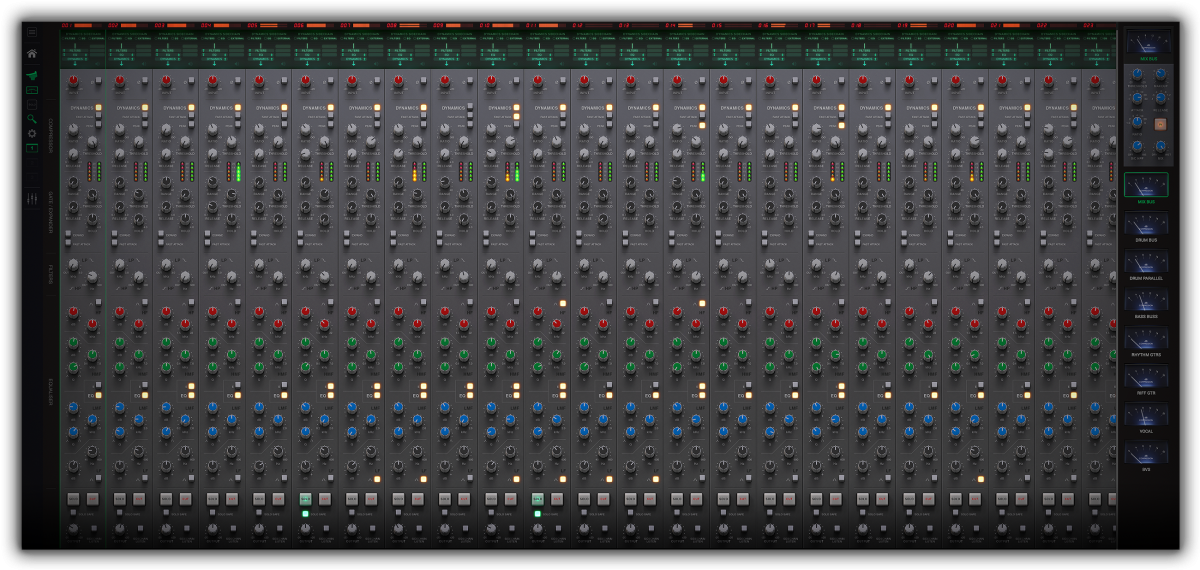The height and width of the screenshot is (570, 1200).
Task: Toggle compressor fast attack on channel 001
Action: pos(99,117)
